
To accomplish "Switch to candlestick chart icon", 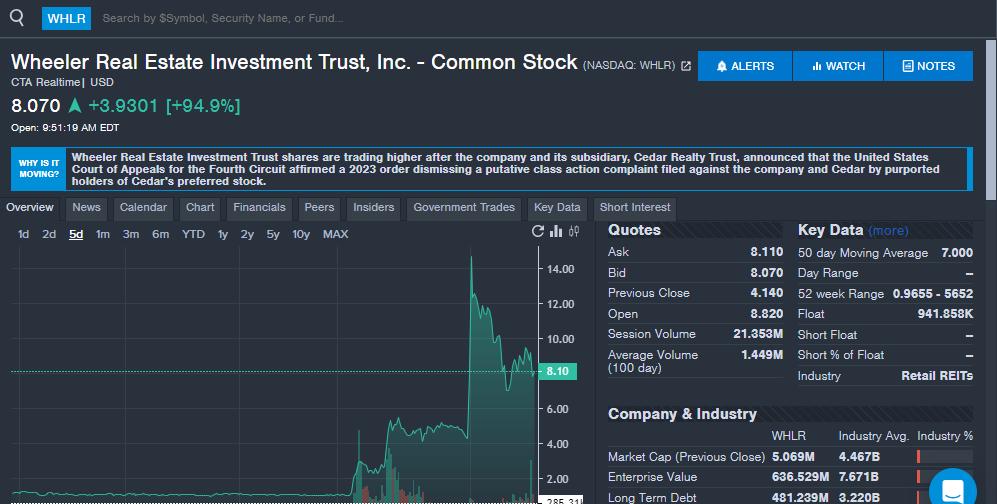I will (574, 231).
